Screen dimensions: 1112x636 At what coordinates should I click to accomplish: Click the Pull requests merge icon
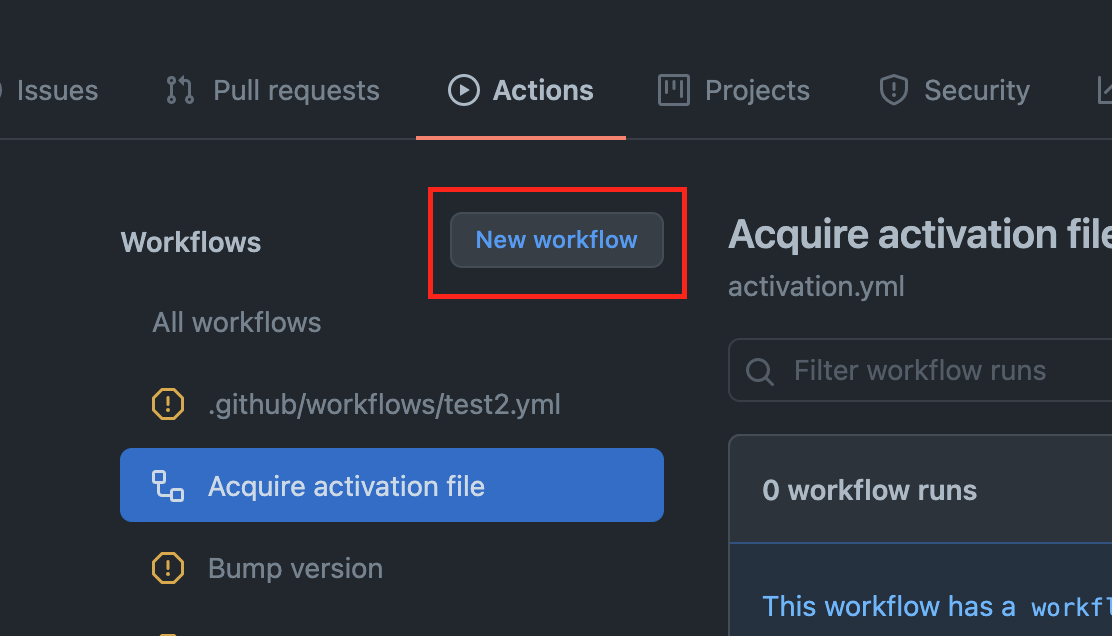[x=179, y=90]
